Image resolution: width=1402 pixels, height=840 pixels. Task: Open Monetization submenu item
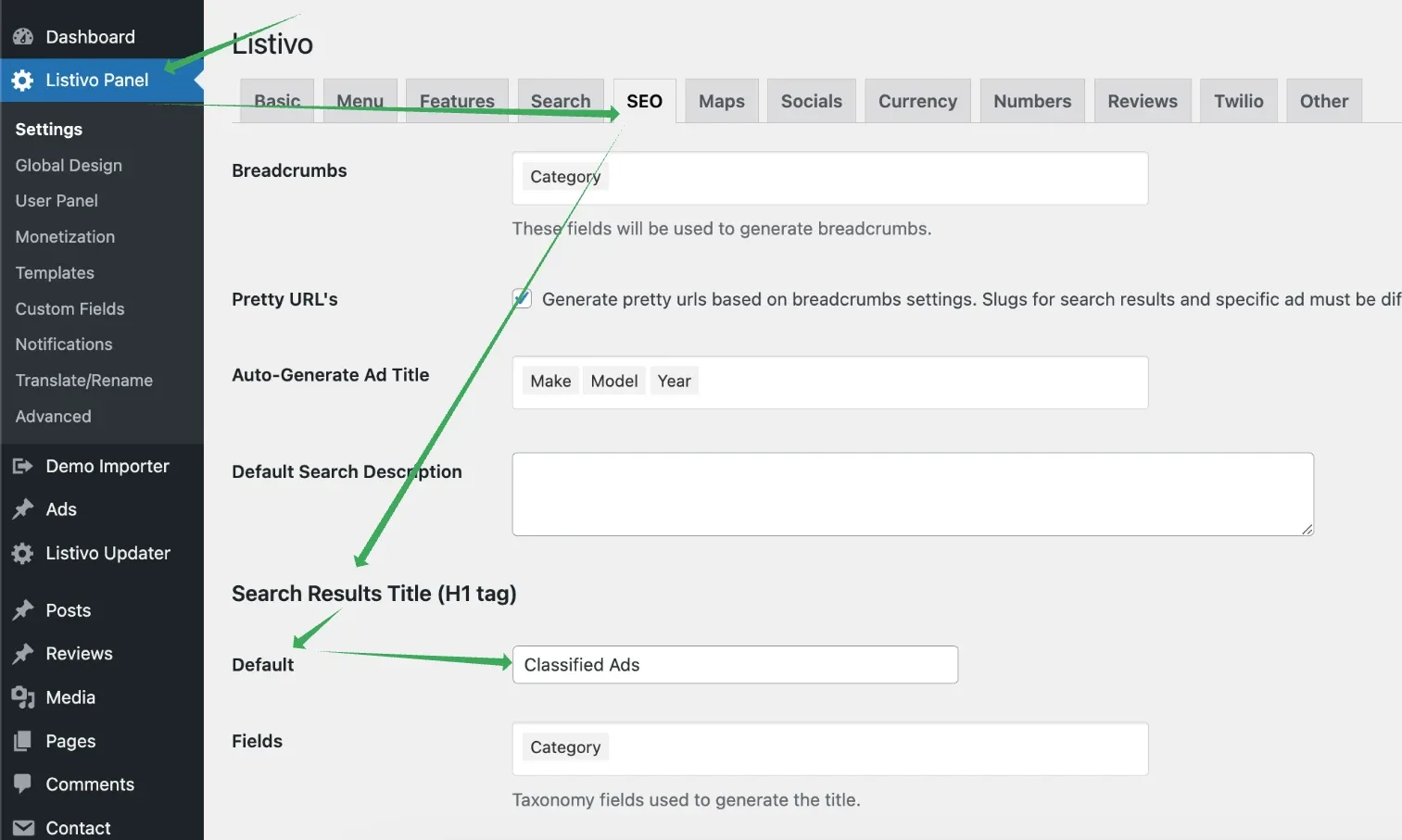coord(65,237)
